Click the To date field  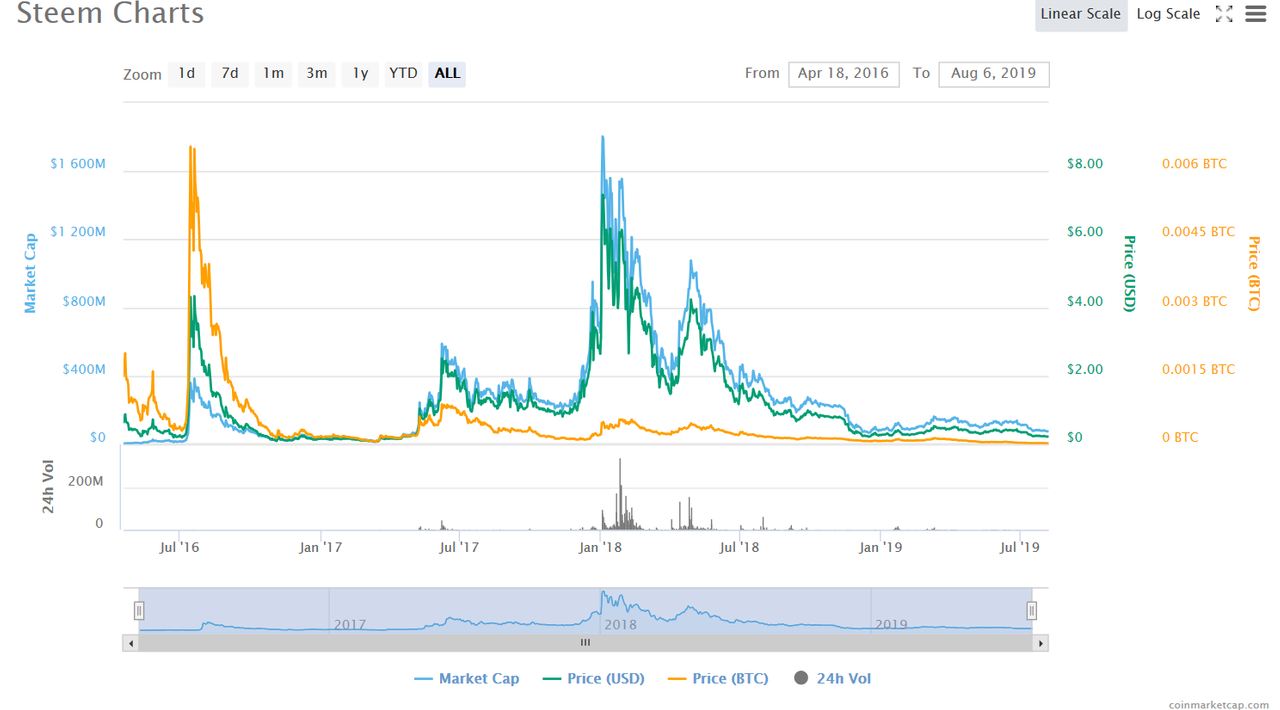(x=994, y=73)
